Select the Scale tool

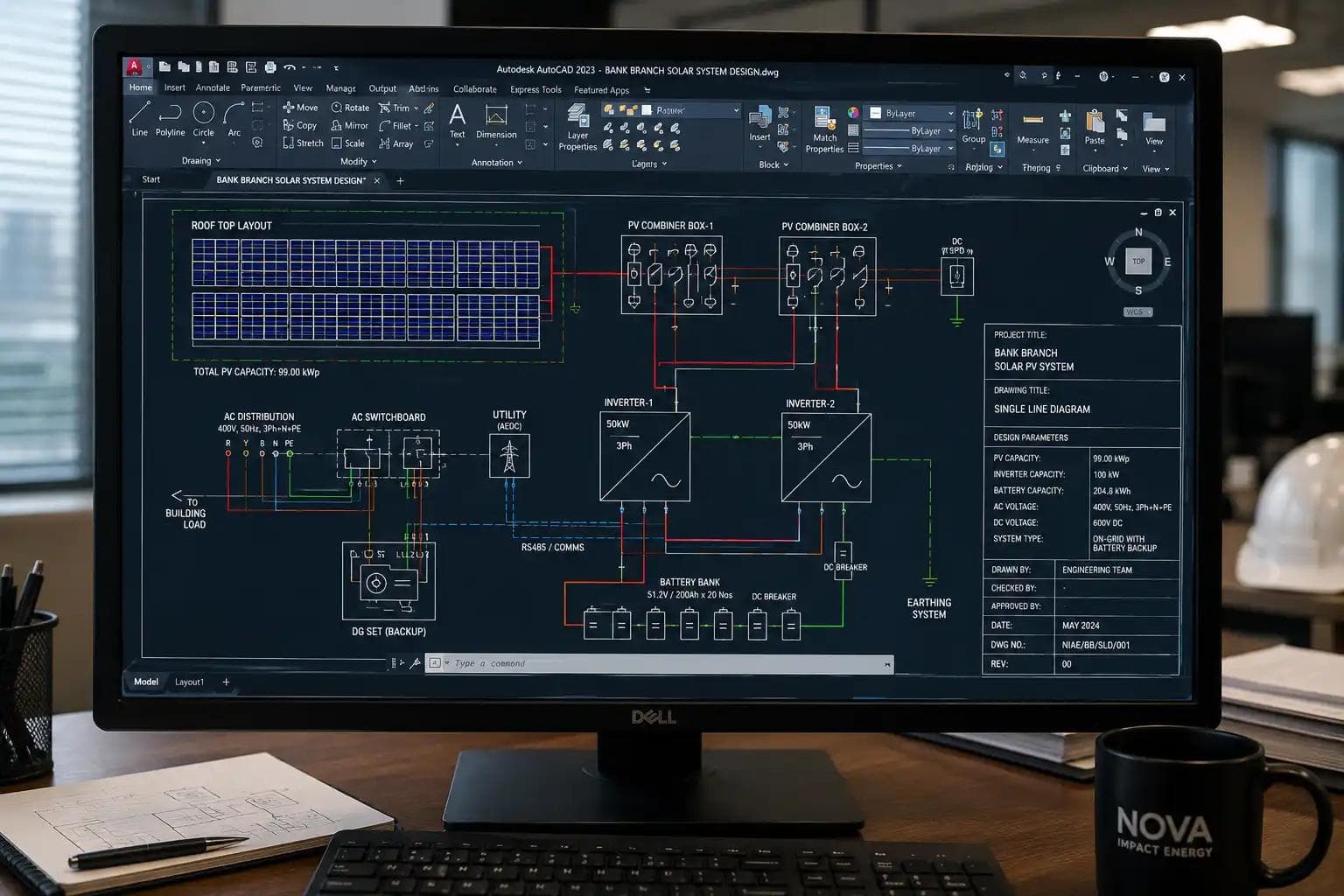click(348, 143)
